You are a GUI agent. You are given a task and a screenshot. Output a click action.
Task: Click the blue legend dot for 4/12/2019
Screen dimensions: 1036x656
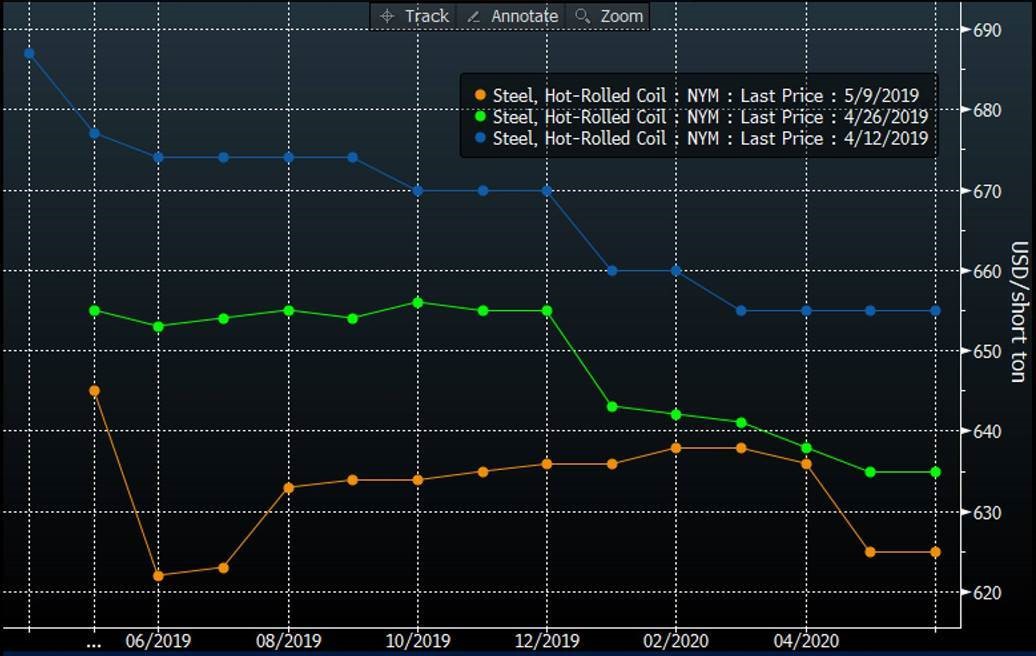[480, 138]
